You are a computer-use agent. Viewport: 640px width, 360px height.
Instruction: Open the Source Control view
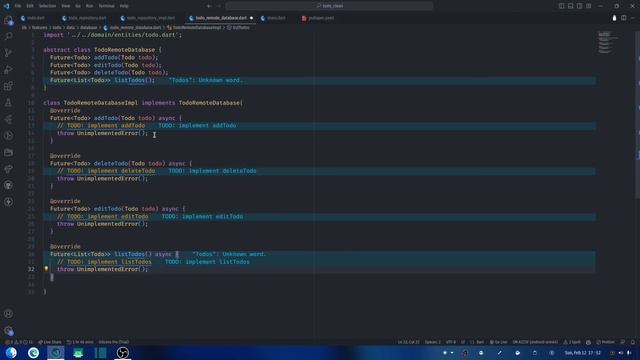click(x=8, y=53)
